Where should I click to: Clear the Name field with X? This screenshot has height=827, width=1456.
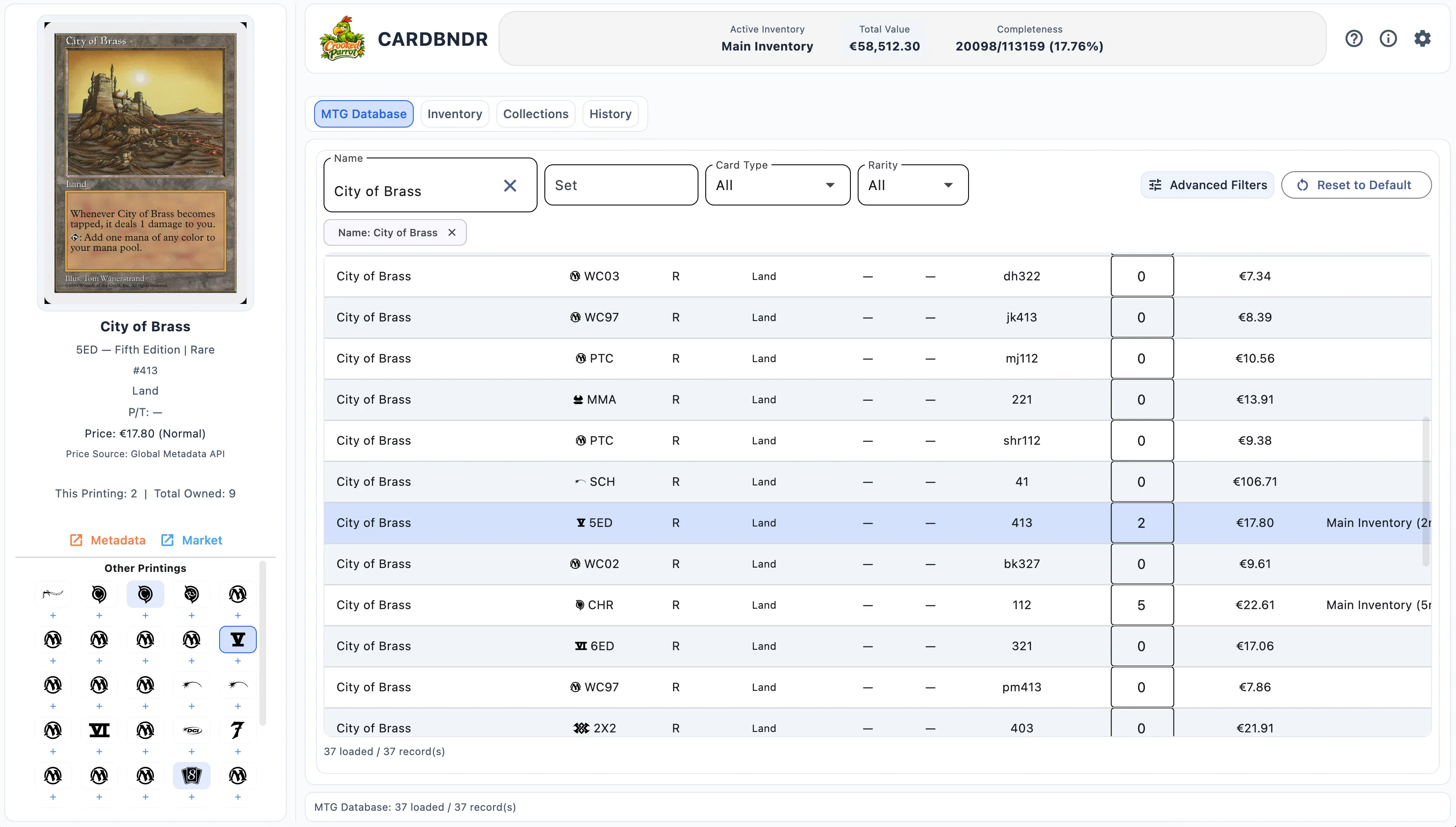pos(510,186)
